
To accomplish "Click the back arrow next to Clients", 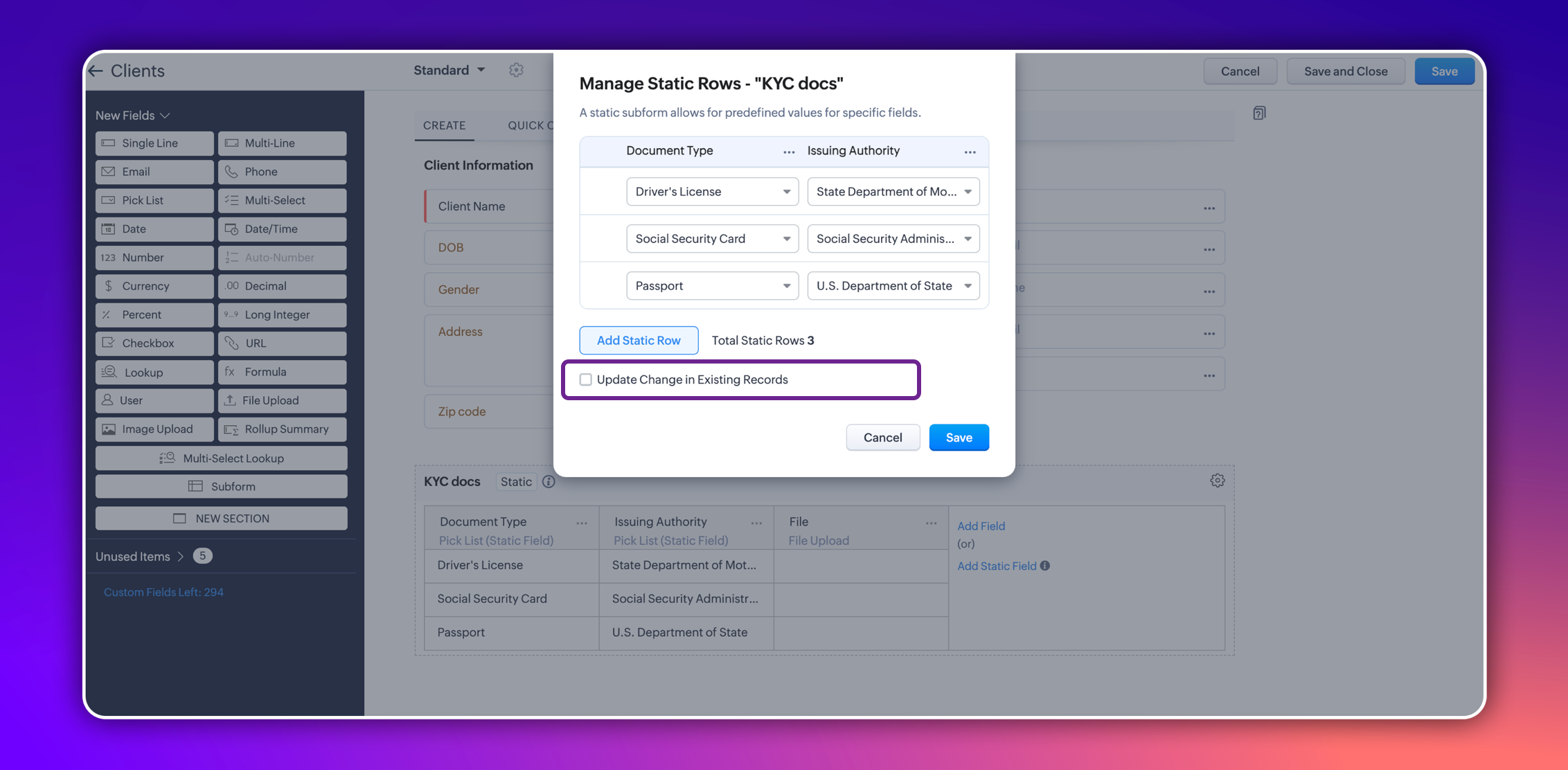I will (x=96, y=71).
